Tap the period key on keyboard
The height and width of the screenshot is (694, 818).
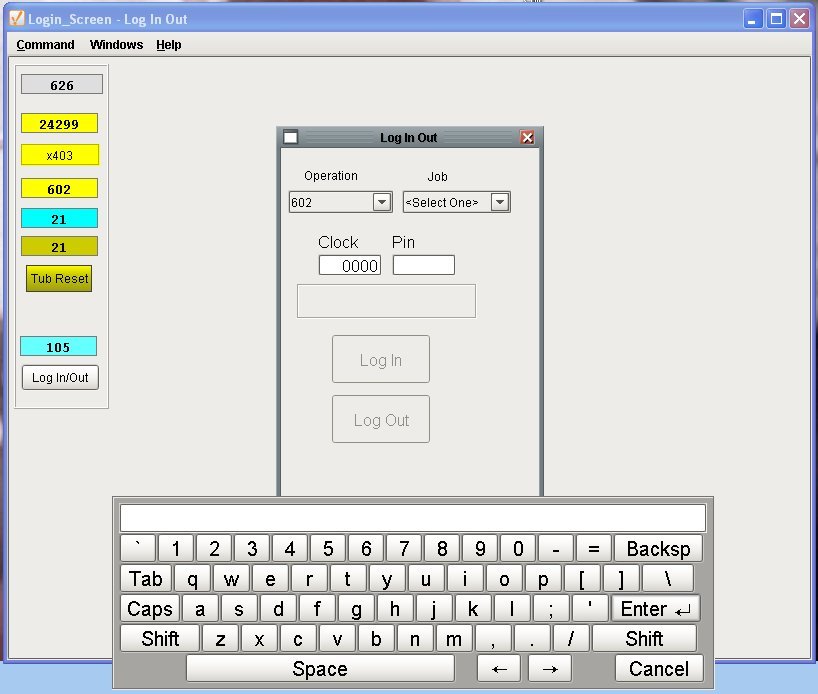click(x=532, y=639)
